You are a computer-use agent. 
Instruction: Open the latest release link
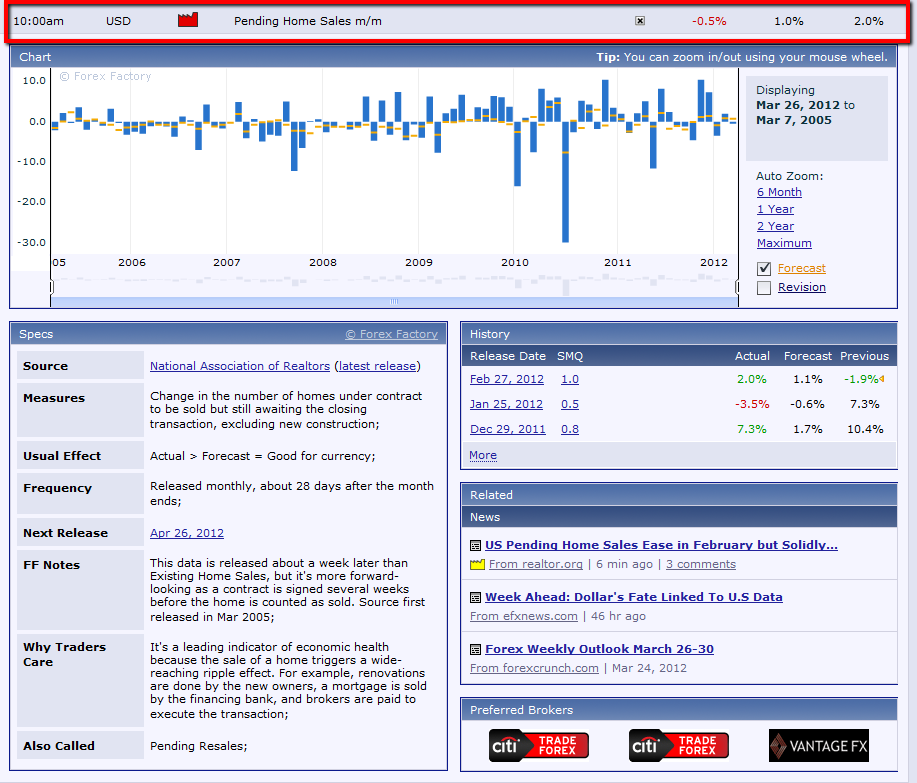(377, 366)
